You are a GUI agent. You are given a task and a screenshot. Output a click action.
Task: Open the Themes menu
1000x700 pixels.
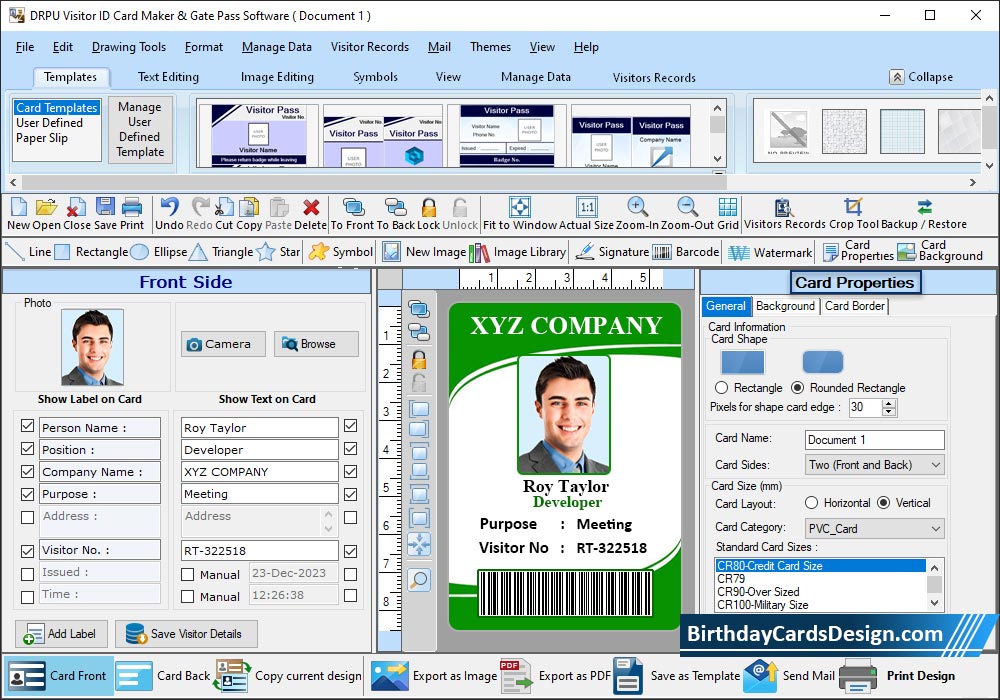[x=490, y=47]
